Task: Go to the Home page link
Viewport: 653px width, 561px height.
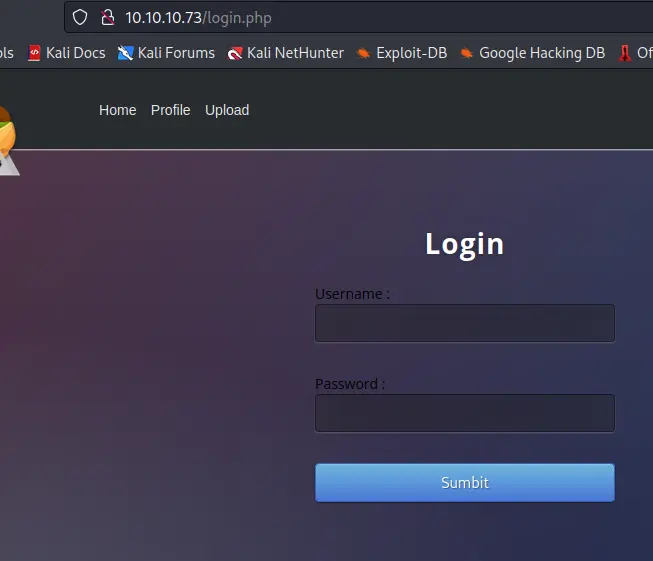Action: pyautogui.click(x=117, y=110)
